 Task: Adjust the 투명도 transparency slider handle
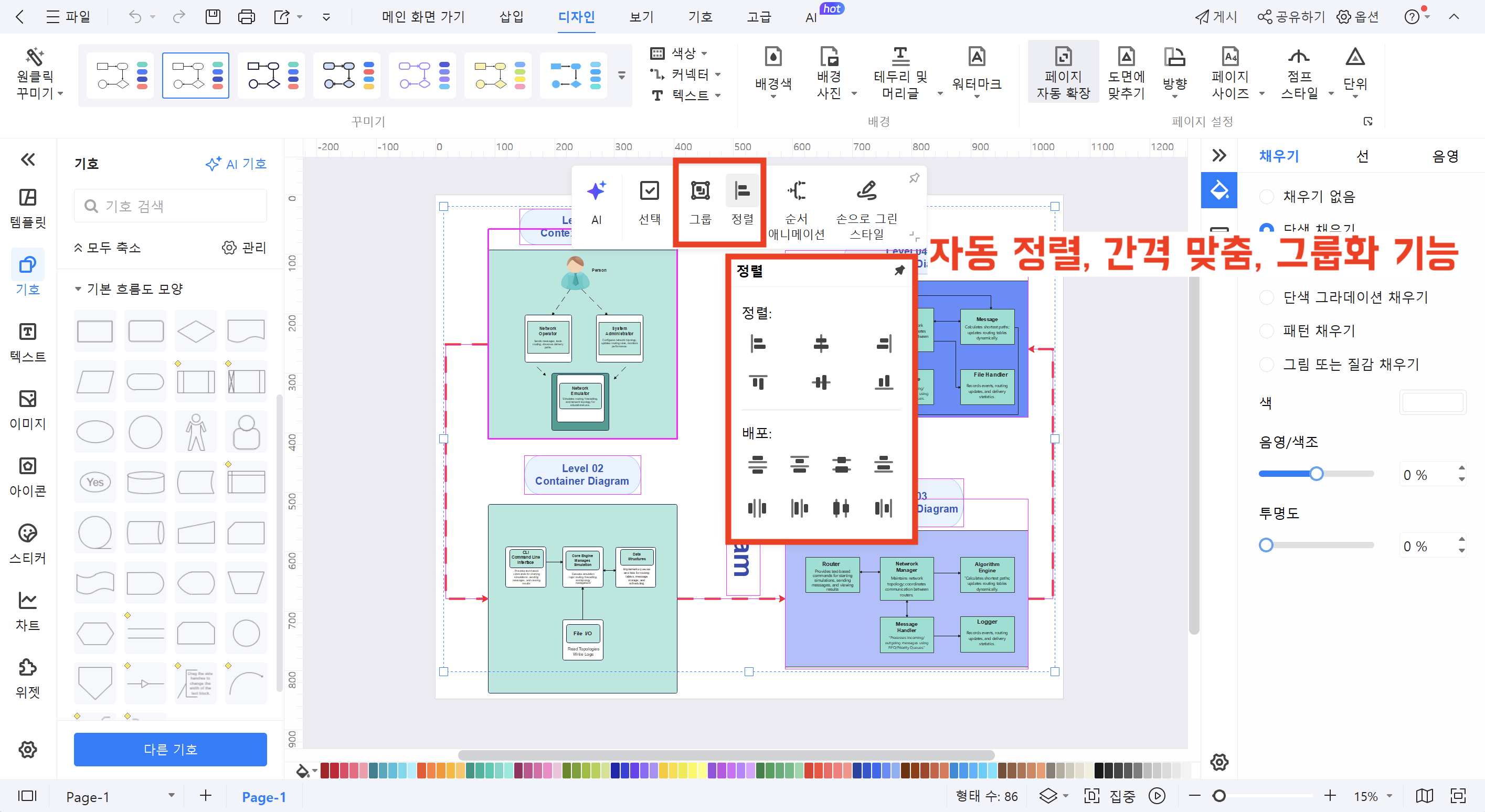tap(1266, 545)
